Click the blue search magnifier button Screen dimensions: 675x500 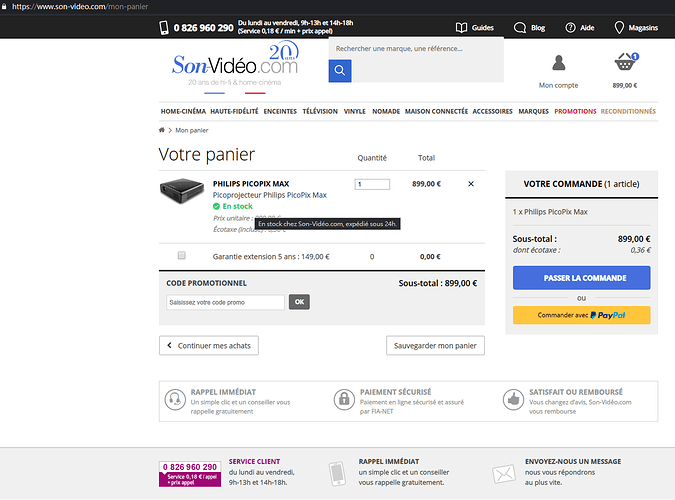click(340, 71)
